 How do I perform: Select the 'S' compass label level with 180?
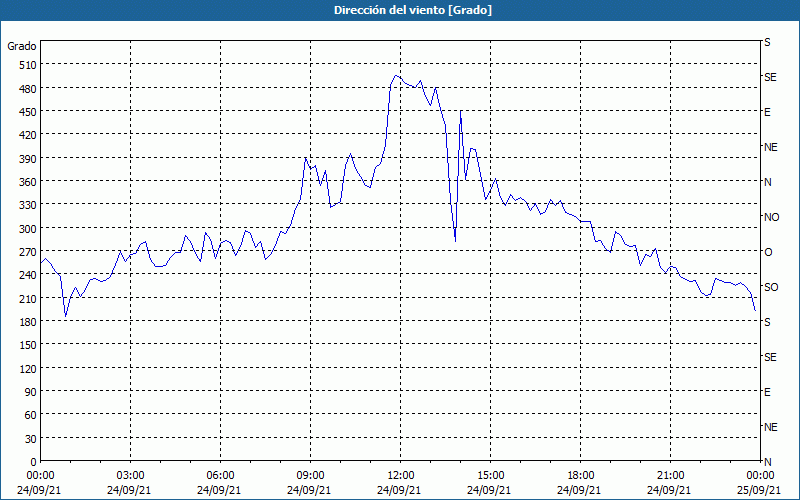[767, 322]
